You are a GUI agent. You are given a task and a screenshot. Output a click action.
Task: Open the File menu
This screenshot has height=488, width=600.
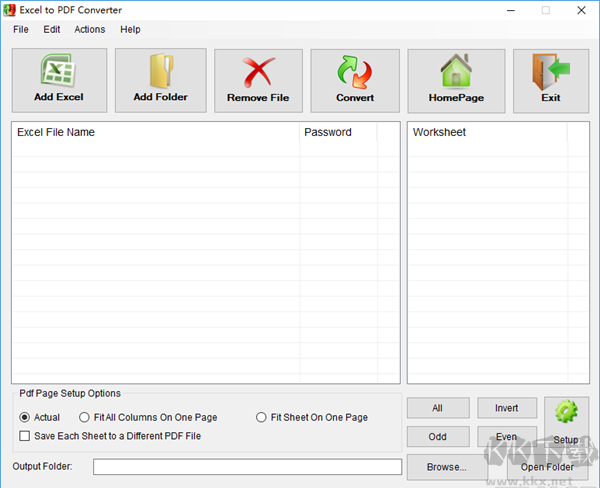[21, 29]
